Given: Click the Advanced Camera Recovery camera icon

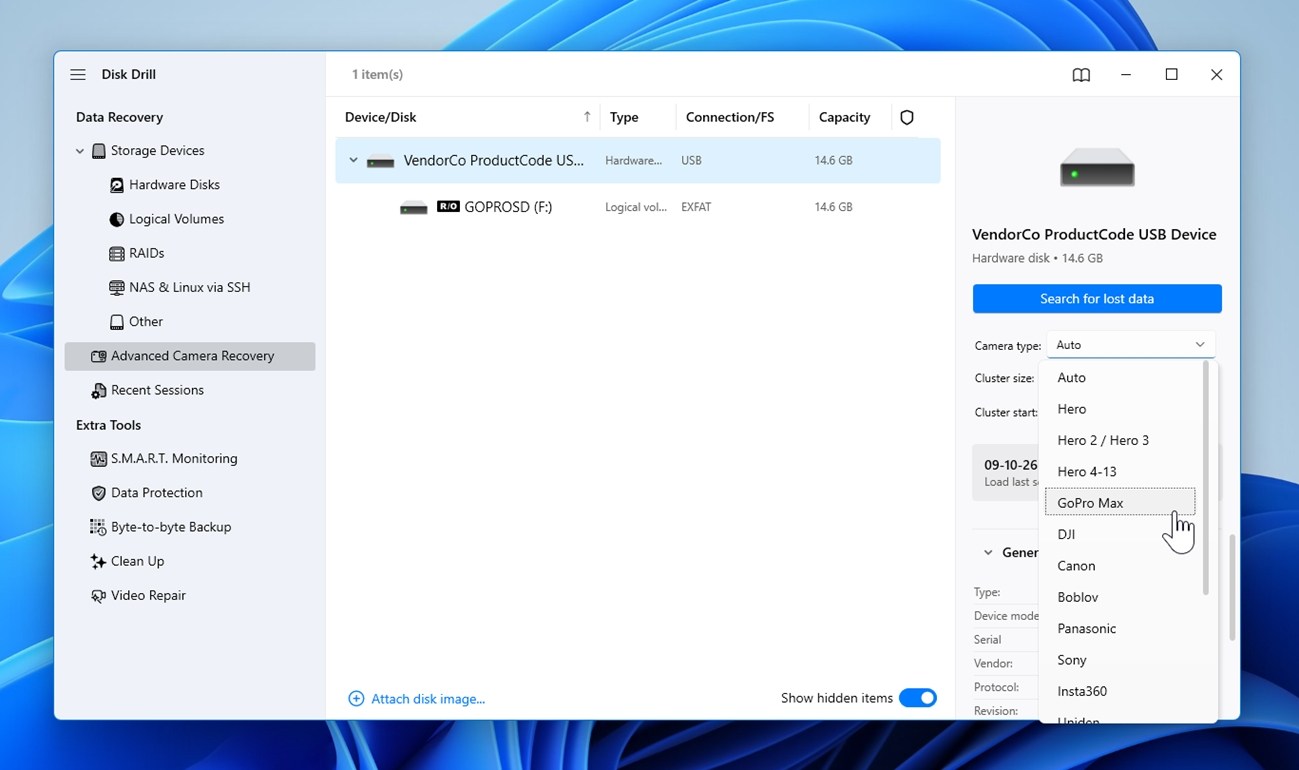Looking at the screenshot, I should (99, 356).
